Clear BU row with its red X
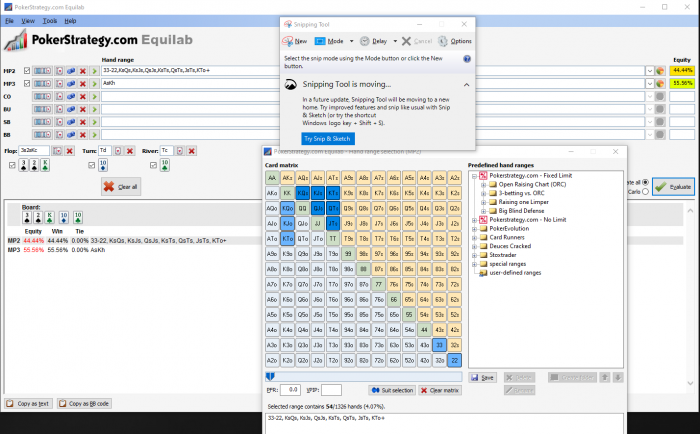This screenshot has height=434, width=700. point(83,109)
